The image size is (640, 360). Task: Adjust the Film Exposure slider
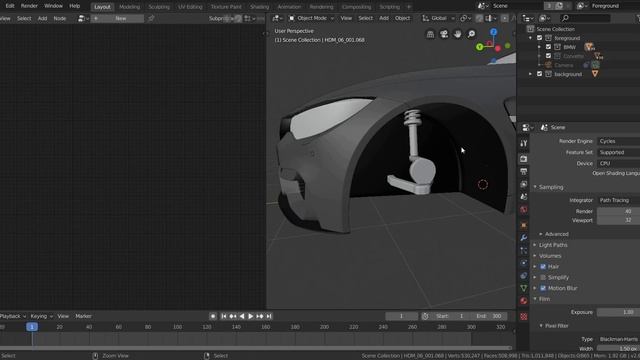[x=618, y=312]
